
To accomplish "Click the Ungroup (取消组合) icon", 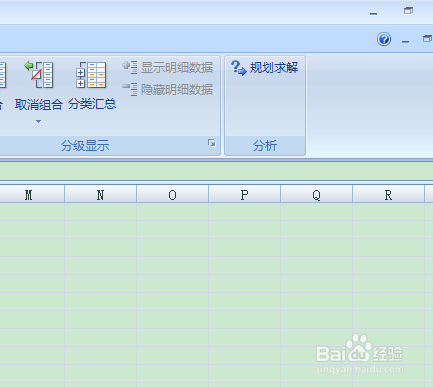I will (39, 74).
